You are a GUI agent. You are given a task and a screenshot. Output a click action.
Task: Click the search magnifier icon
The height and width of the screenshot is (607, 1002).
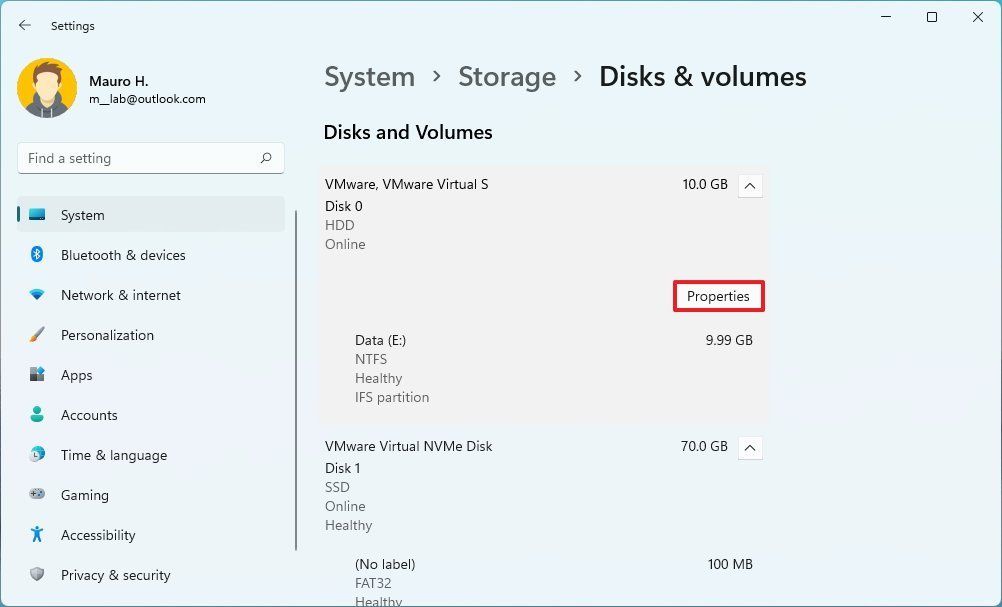tap(266, 158)
